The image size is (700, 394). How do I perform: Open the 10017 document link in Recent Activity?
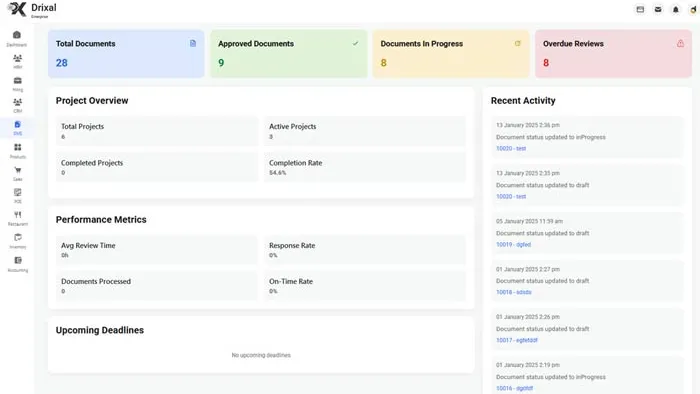pyautogui.click(x=517, y=340)
